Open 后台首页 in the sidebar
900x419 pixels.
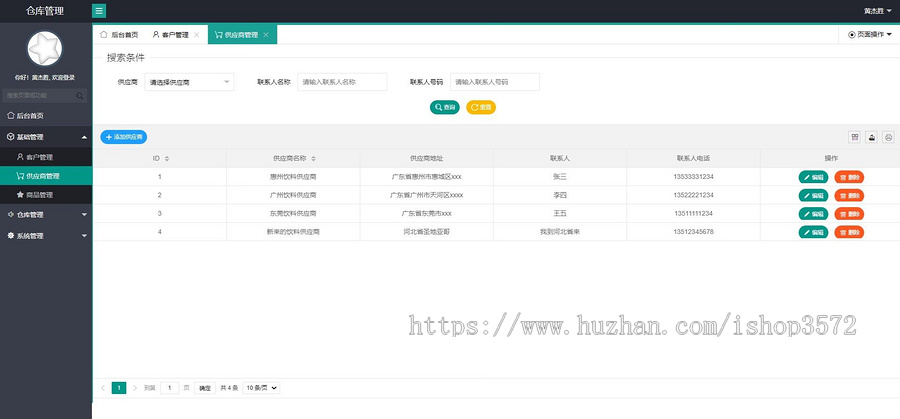[46, 116]
